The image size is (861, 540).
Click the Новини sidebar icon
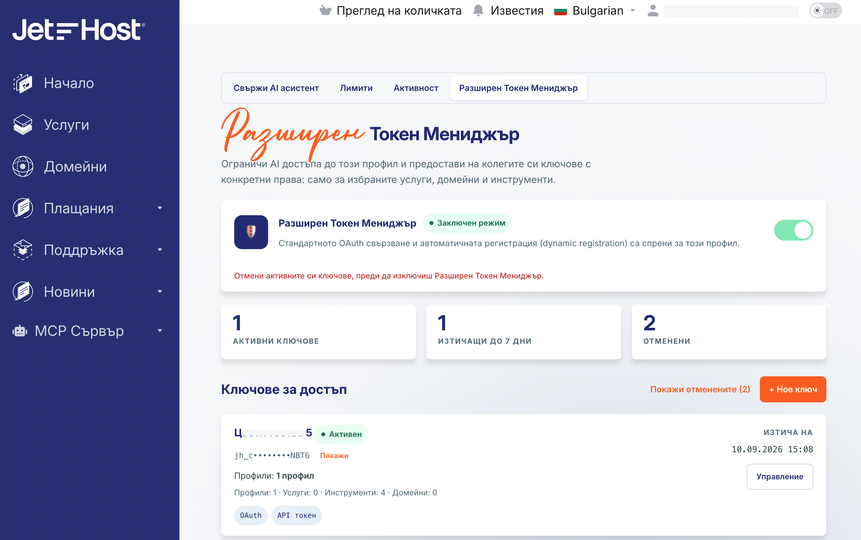(23, 292)
